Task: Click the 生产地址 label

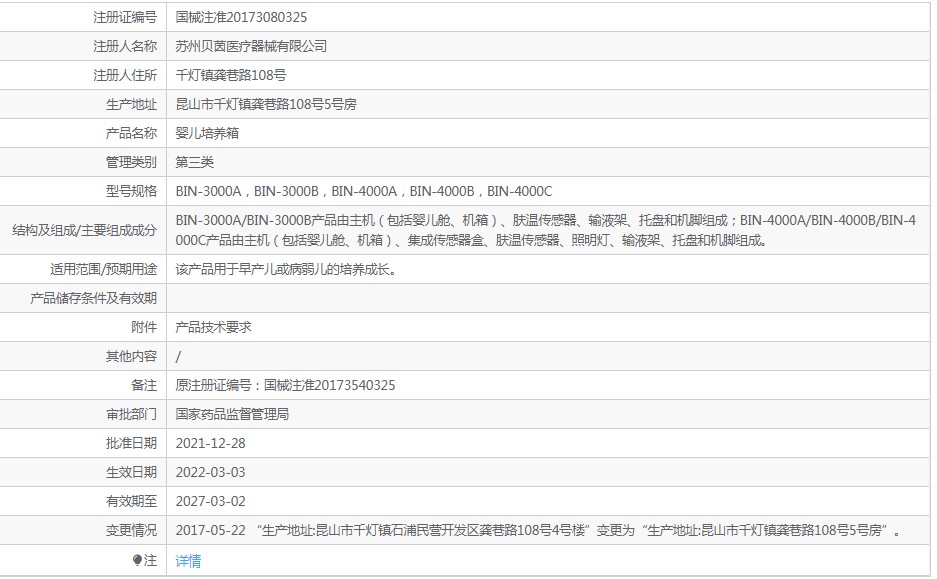Action: click(x=131, y=104)
